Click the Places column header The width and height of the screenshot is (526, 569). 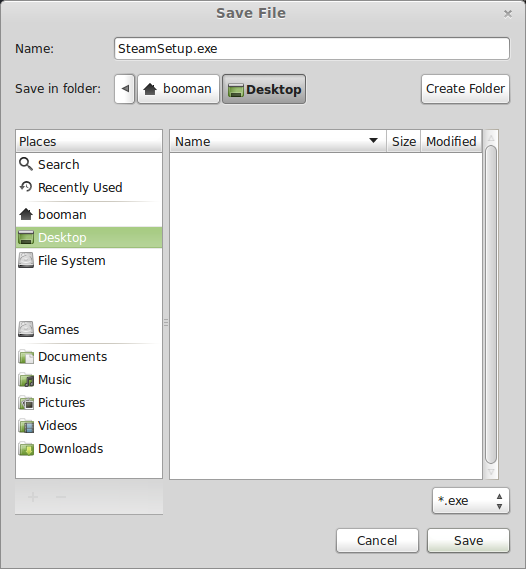pyautogui.click(x=89, y=141)
